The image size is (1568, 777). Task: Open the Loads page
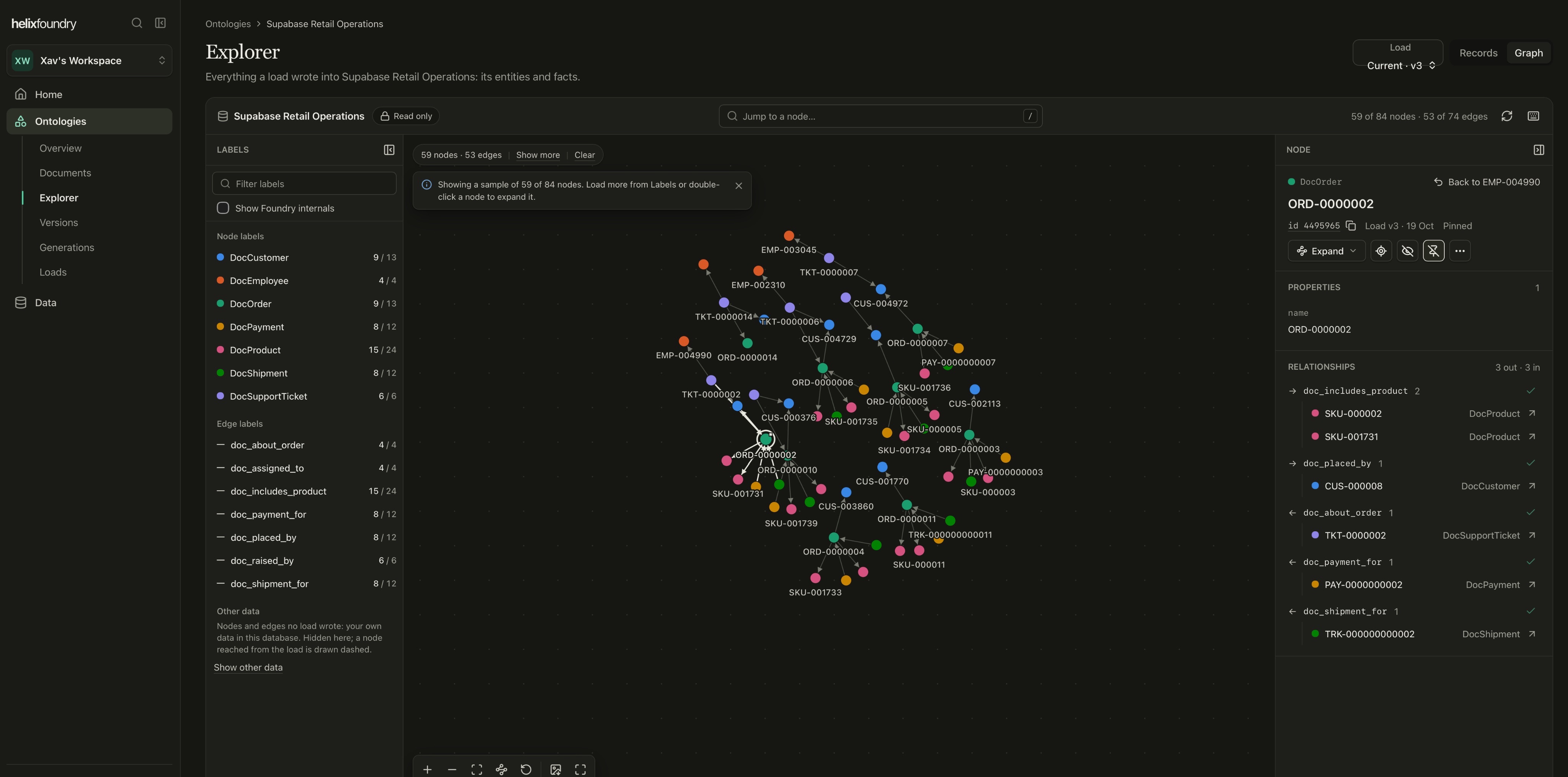point(53,272)
